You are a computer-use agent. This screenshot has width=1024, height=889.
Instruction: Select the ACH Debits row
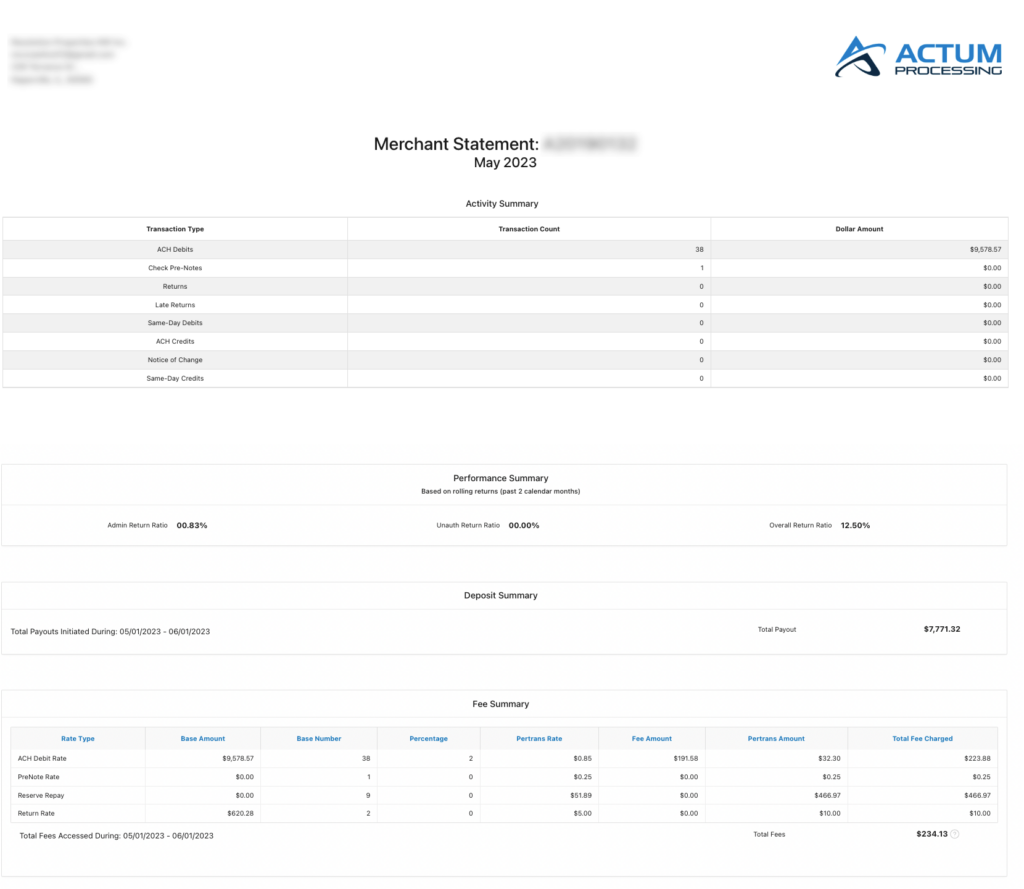click(175, 249)
